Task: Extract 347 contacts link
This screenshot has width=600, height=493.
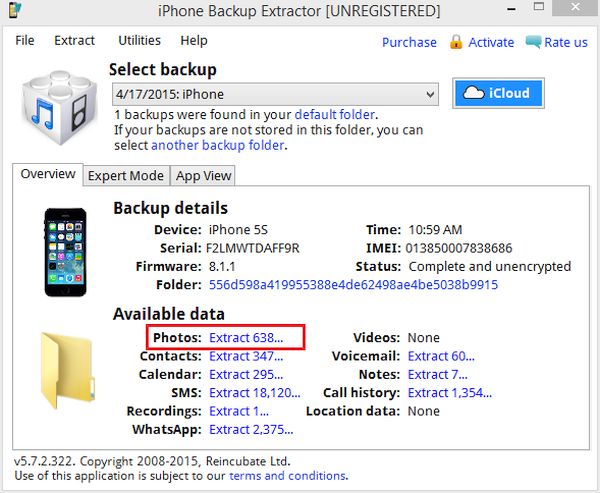Action: 246,356
